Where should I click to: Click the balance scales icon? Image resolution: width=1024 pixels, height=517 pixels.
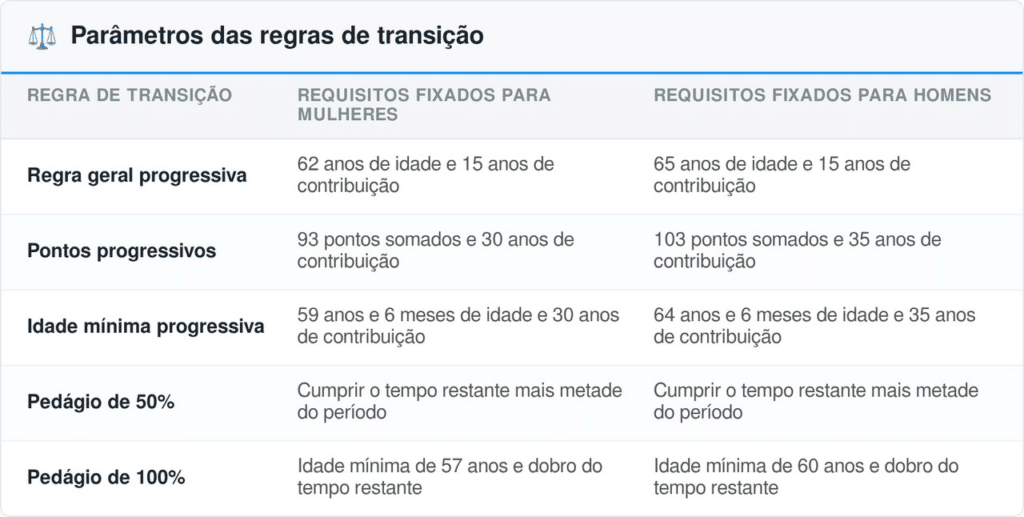coord(42,37)
